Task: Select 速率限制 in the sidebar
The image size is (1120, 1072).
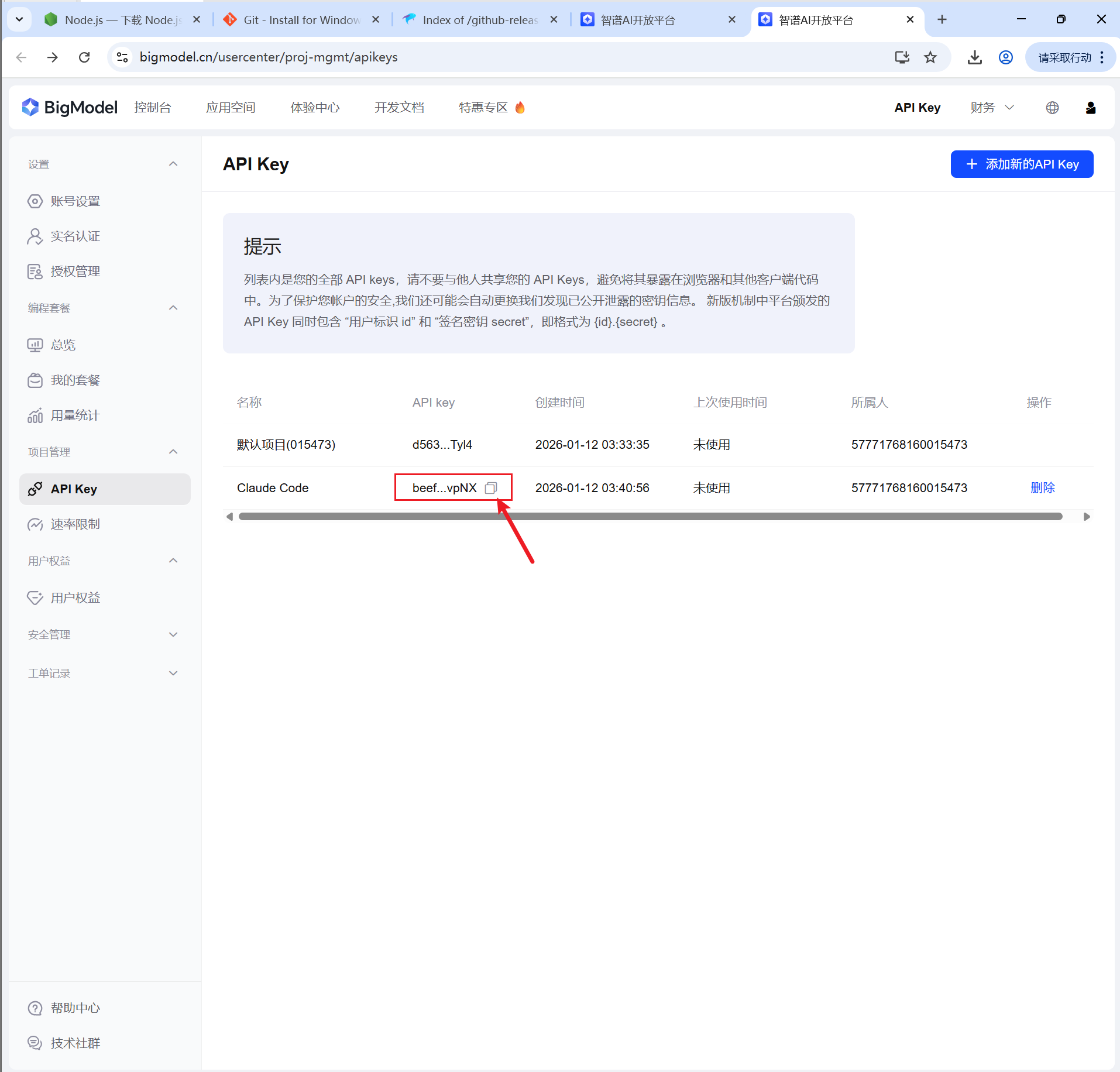Action: tap(75, 524)
